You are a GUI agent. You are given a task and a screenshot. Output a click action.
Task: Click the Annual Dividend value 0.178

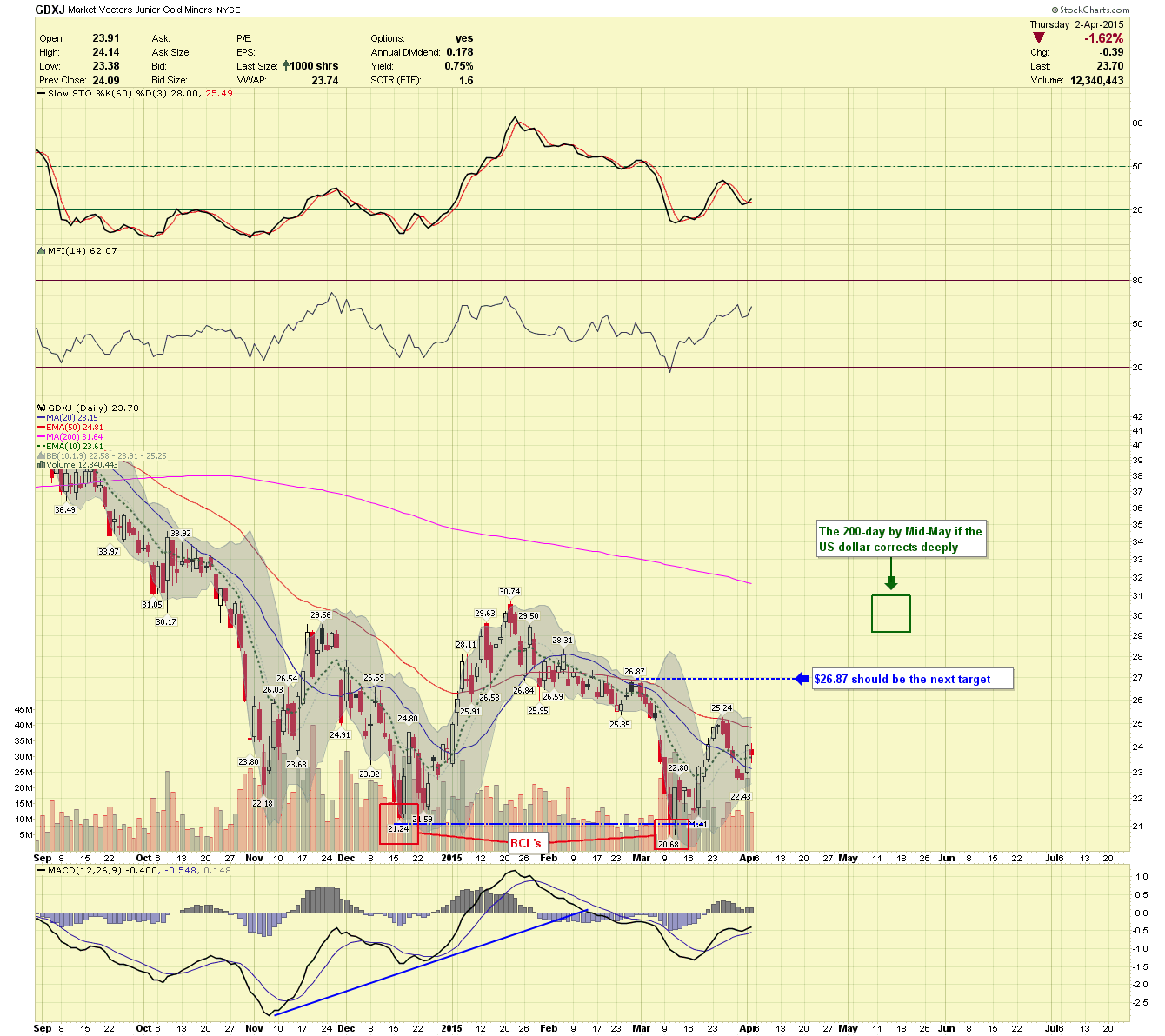pyautogui.click(x=460, y=52)
